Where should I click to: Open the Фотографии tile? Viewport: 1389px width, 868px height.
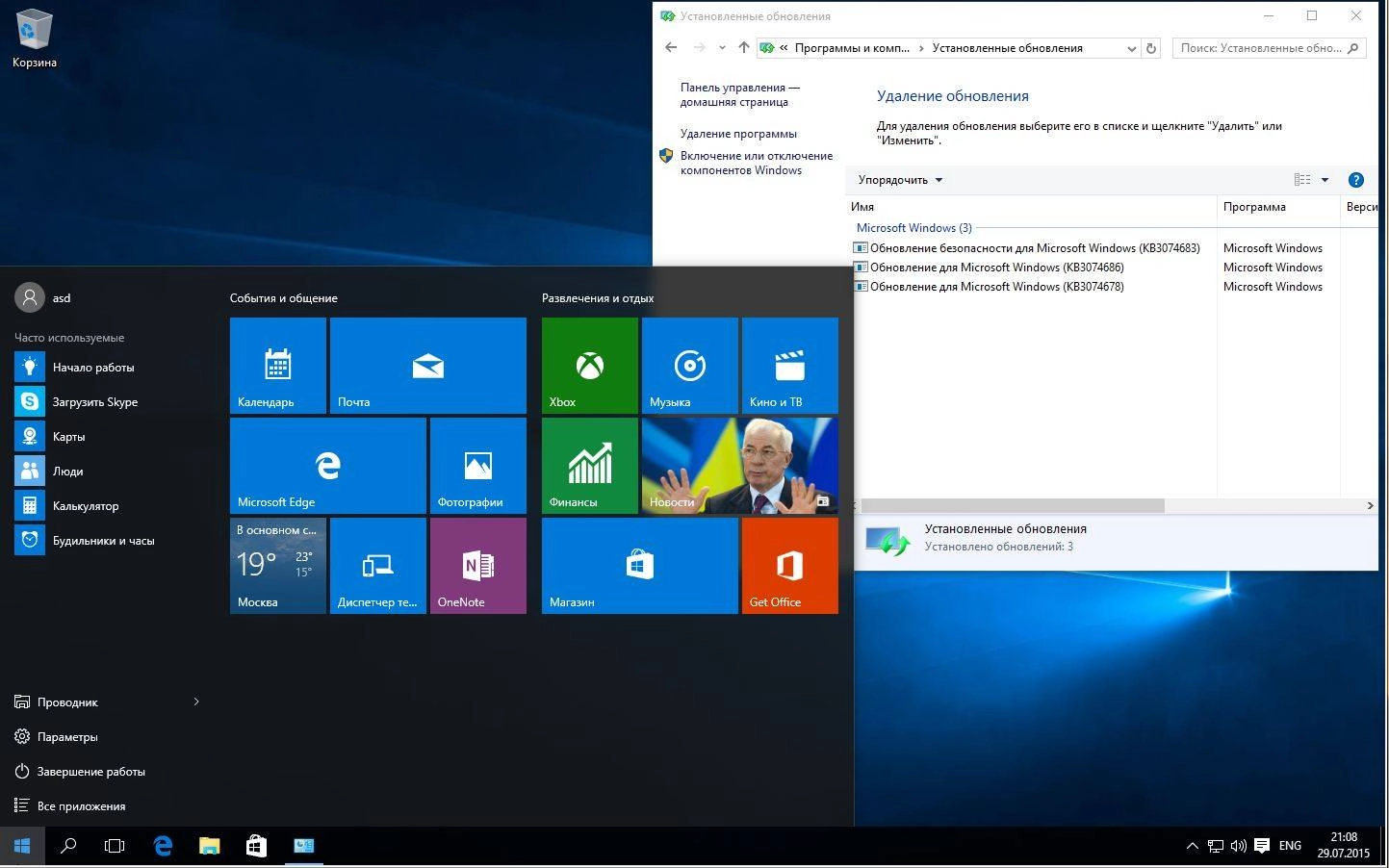[x=478, y=466]
